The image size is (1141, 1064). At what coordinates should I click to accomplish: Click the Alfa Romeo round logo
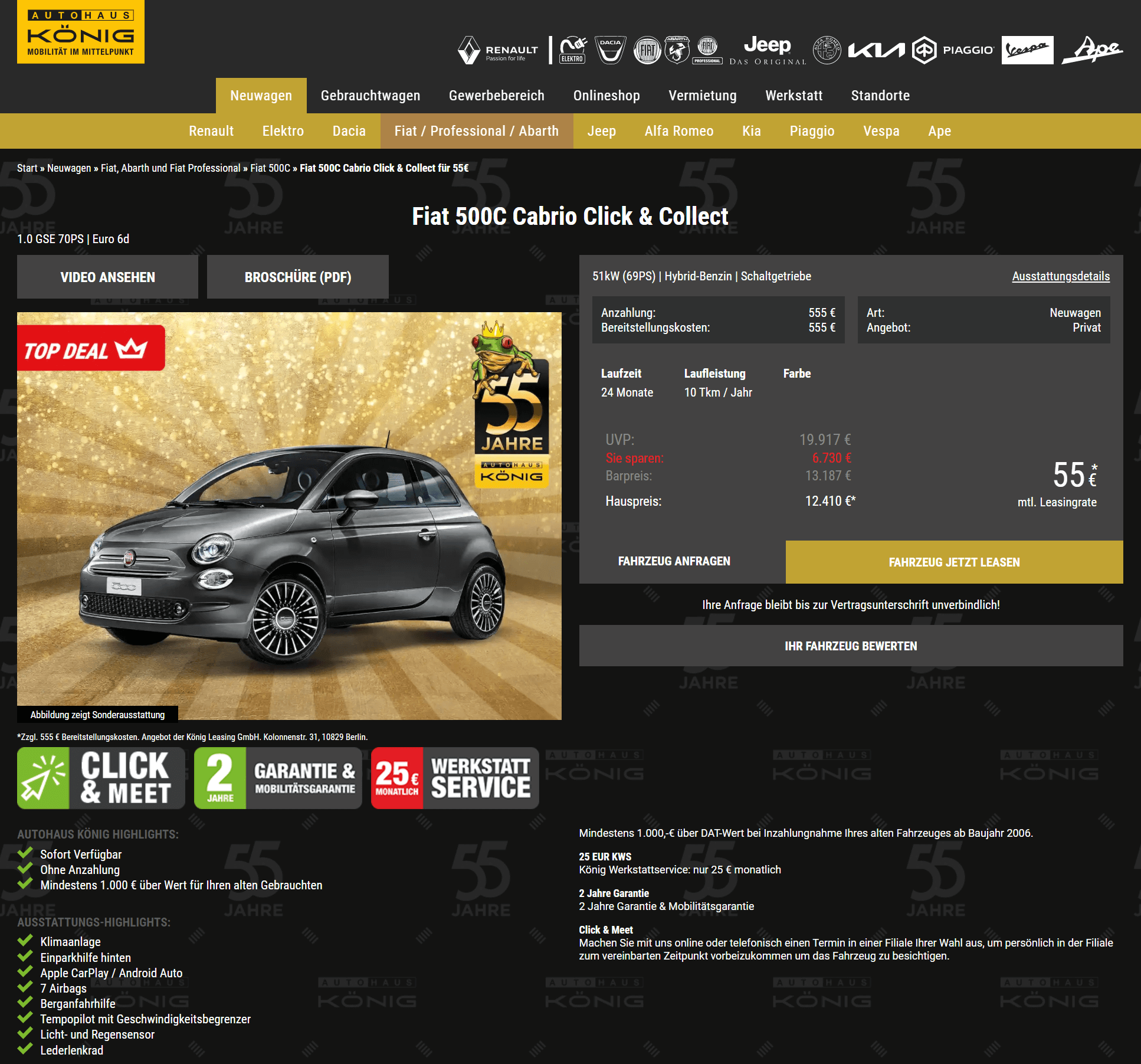827,50
